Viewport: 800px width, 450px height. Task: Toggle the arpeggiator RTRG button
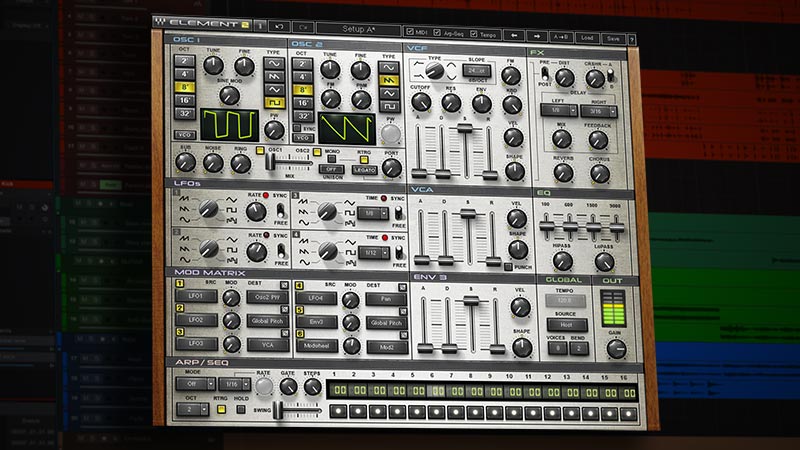(x=221, y=409)
